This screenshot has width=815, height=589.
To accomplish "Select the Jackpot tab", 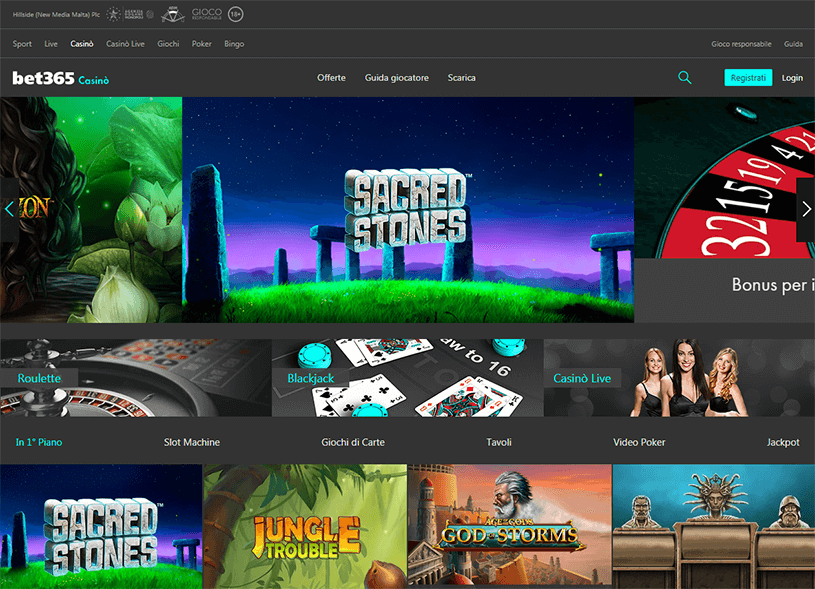I will [783, 442].
